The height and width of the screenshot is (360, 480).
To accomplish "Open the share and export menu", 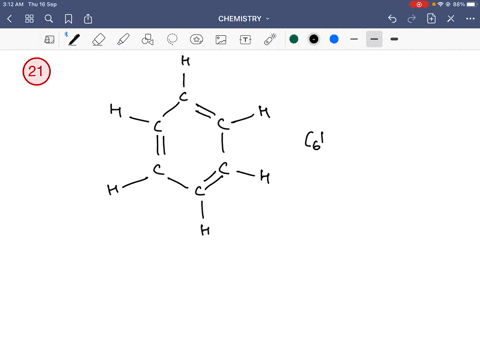I will (x=88, y=19).
